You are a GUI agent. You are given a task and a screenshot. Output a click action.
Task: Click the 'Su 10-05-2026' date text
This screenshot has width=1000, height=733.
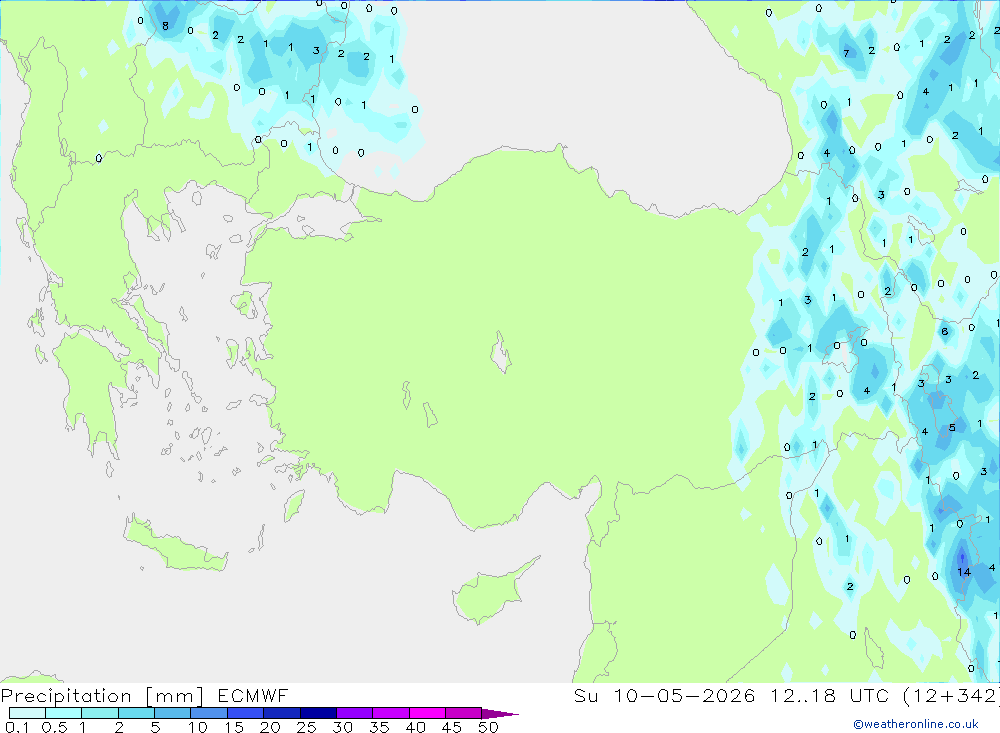click(x=665, y=696)
